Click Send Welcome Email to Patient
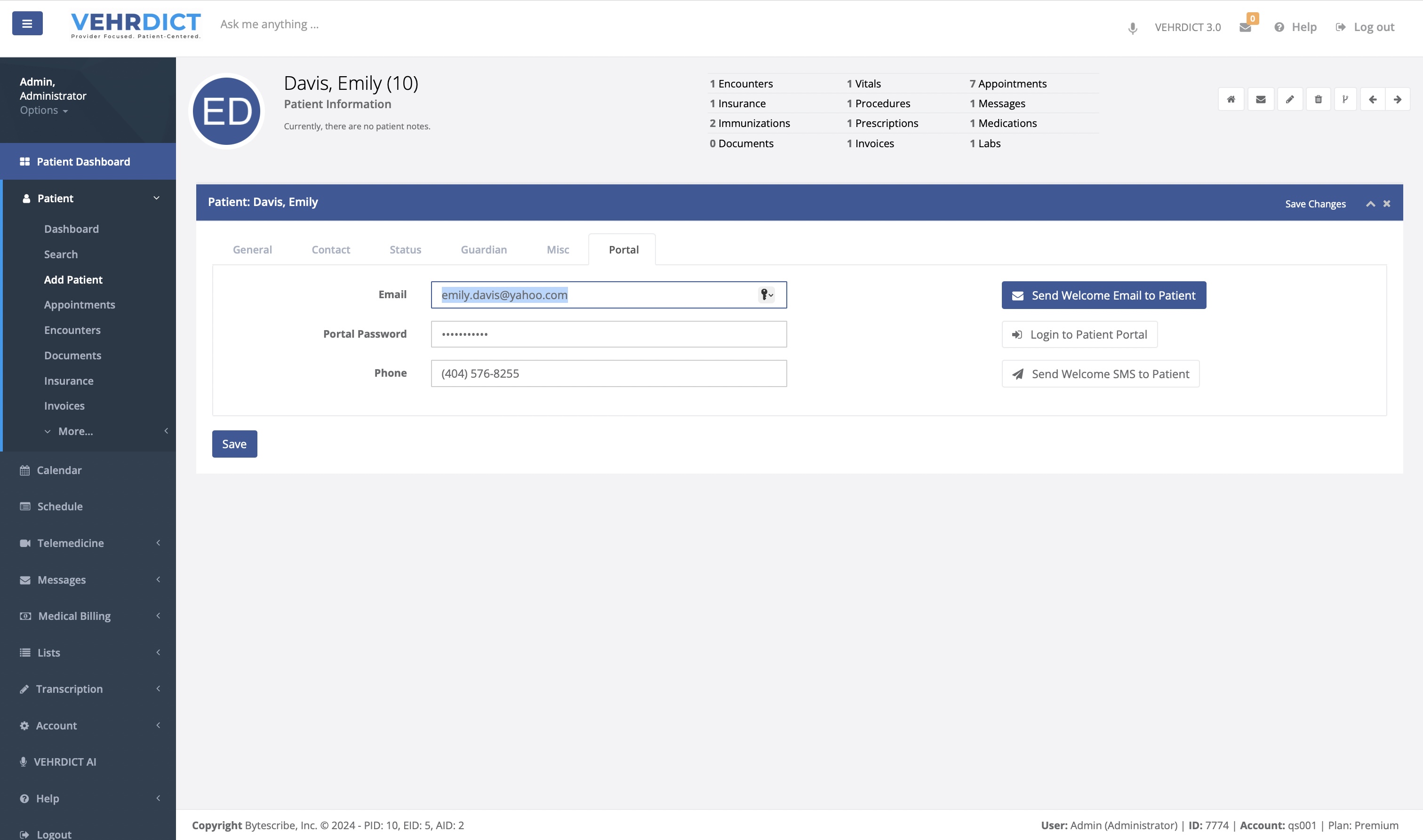The height and width of the screenshot is (840, 1423). pos(1103,295)
